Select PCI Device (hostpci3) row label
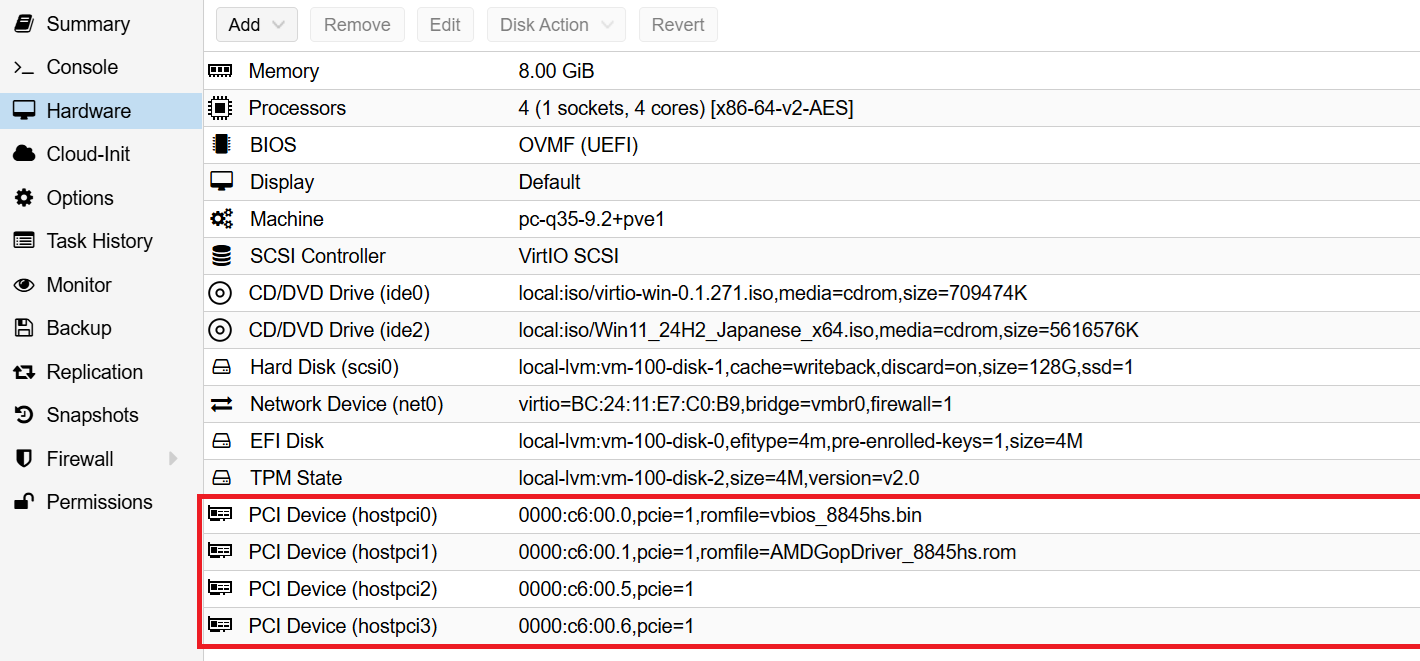Screen dimensions: 1420x661 pyautogui.click(x=343, y=626)
